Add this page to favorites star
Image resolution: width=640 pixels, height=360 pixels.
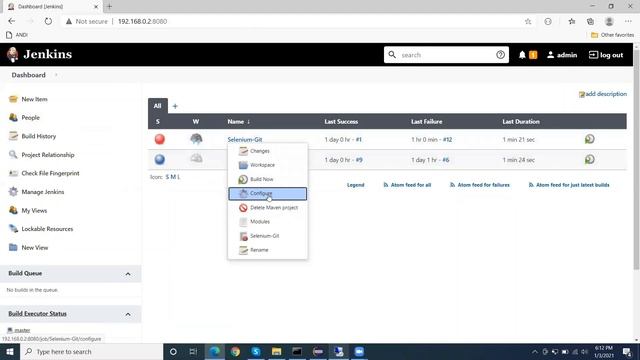click(528, 21)
